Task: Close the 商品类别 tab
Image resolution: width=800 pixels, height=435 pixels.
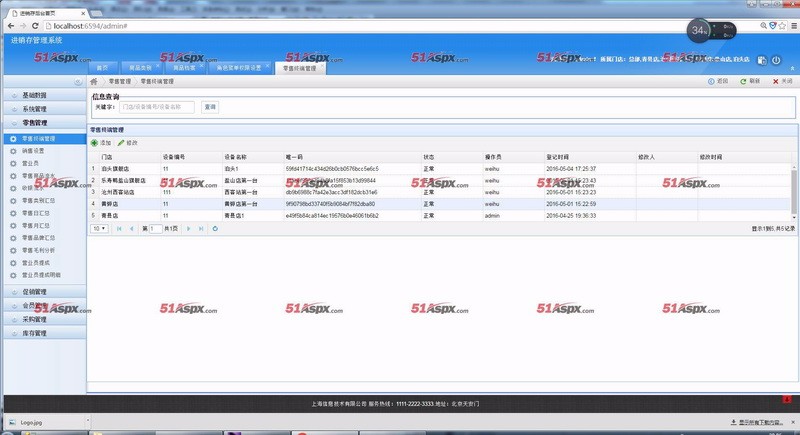Action: click(158, 66)
